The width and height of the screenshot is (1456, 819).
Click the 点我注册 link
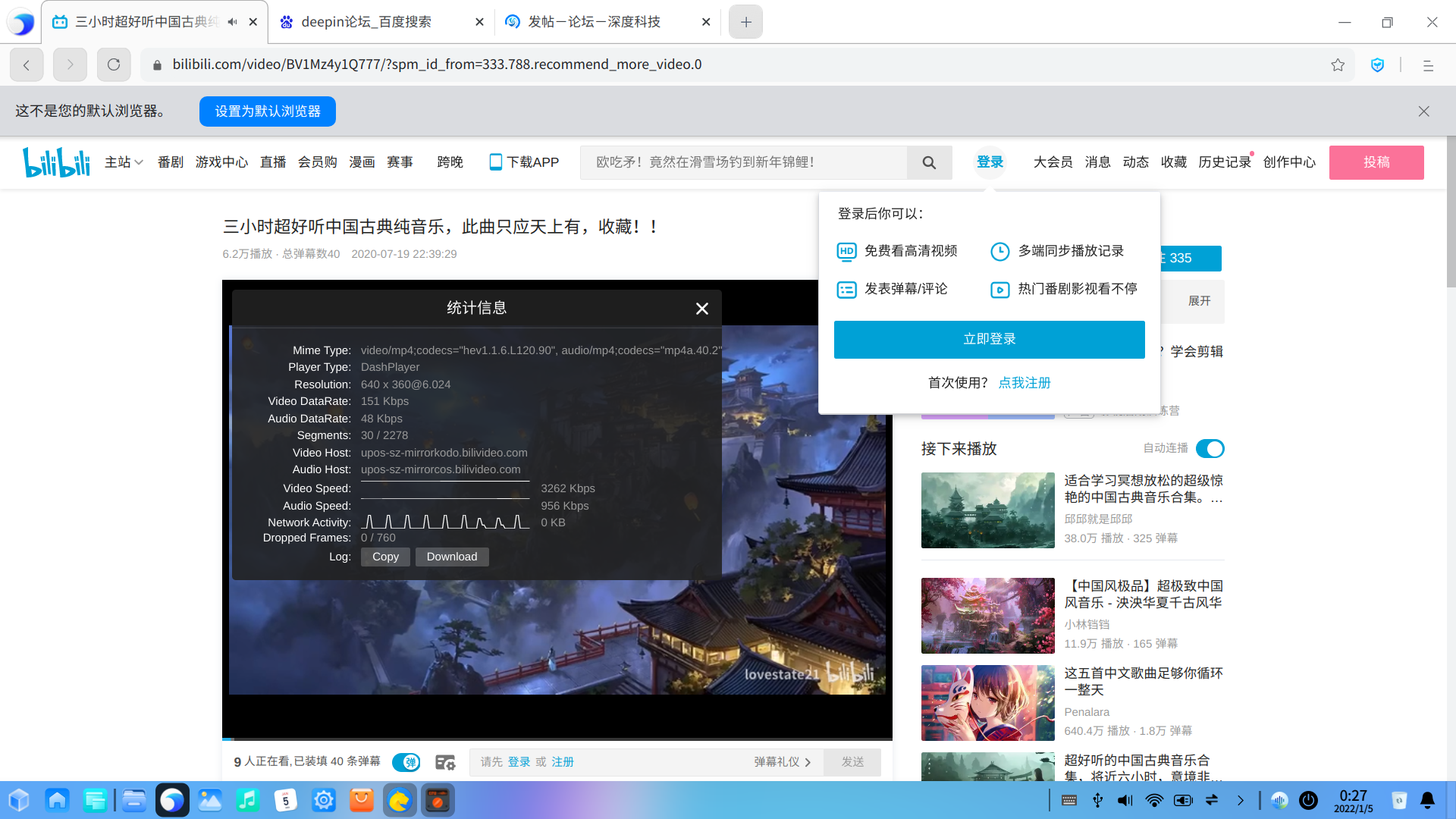click(x=1025, y=383)
